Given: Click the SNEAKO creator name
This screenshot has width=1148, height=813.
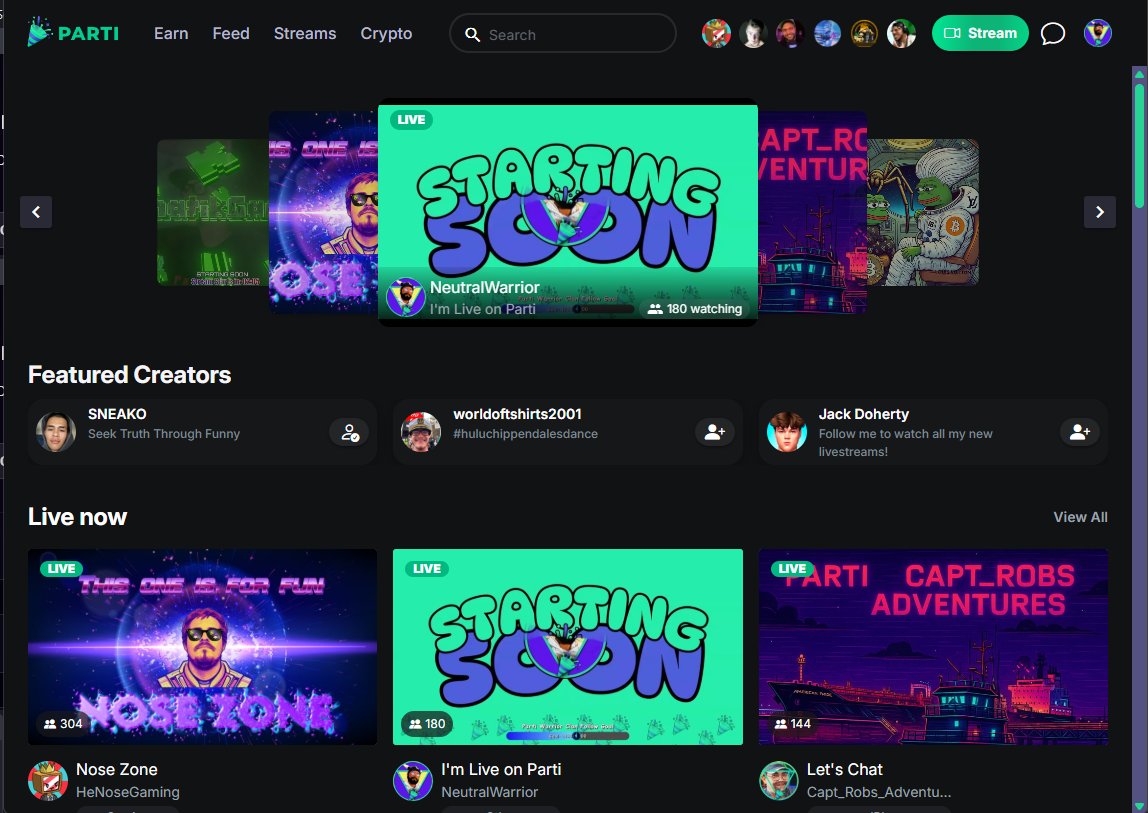Looking at the screenshot, I should coord(117,414).
